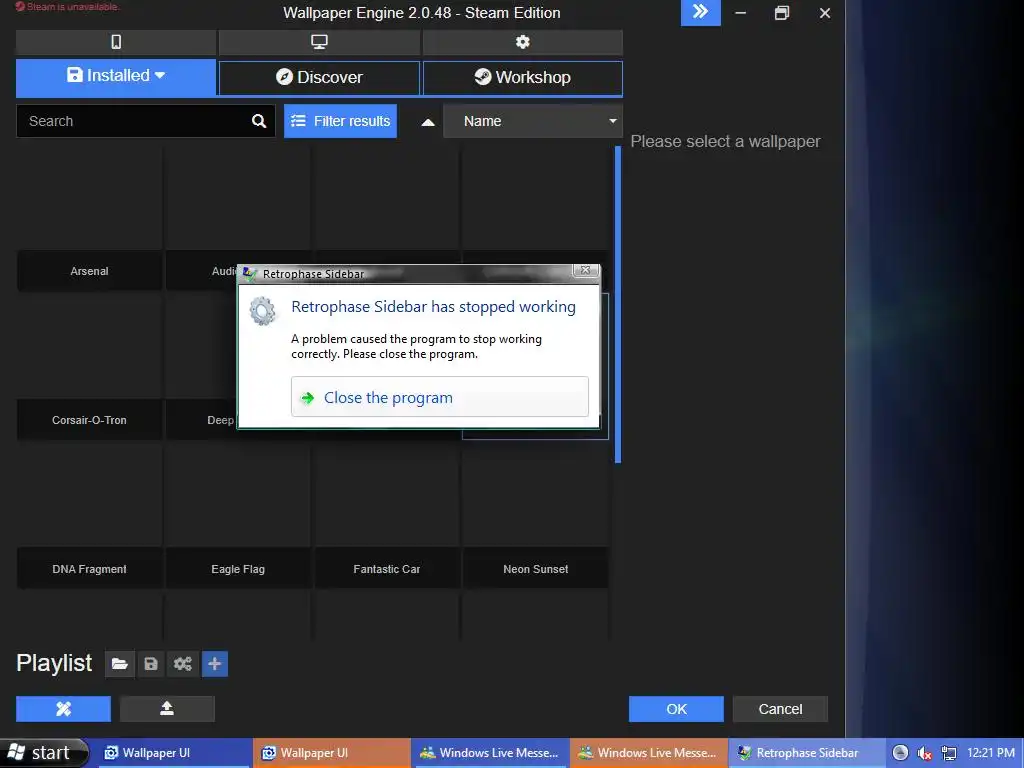Image resolution: width=1024 pixels, height=768 pixels.
Task: Click the wallpaper list scrollbar
Action: click(x=618, y=304)
